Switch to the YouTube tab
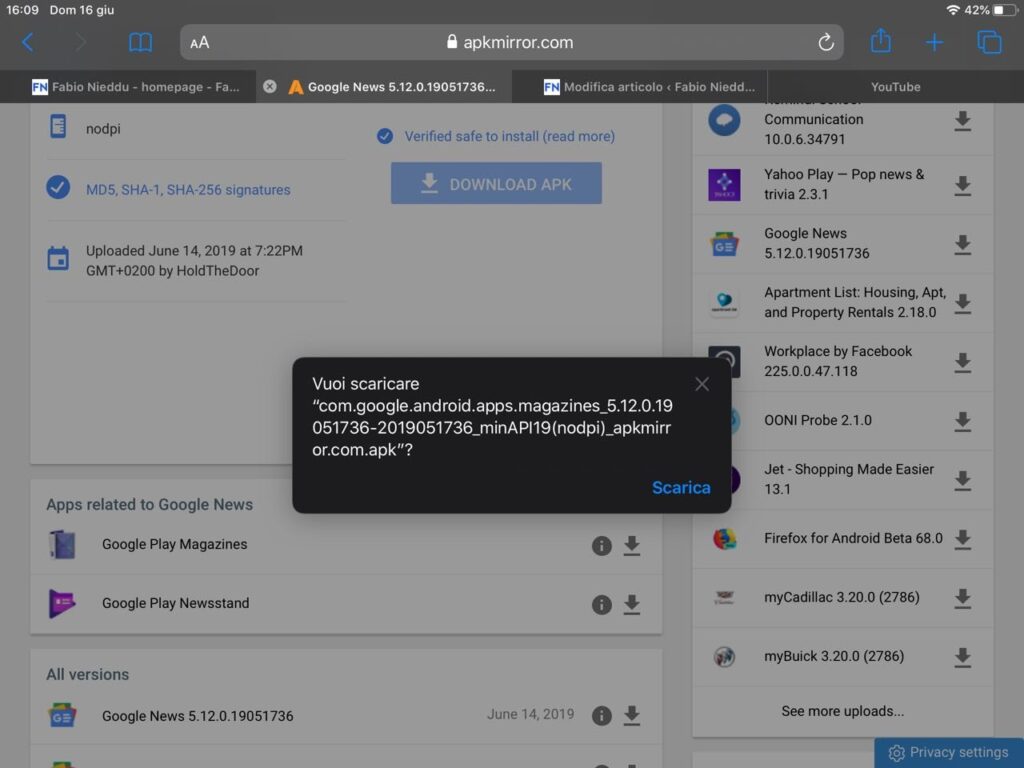 click(x=895, y=87)
